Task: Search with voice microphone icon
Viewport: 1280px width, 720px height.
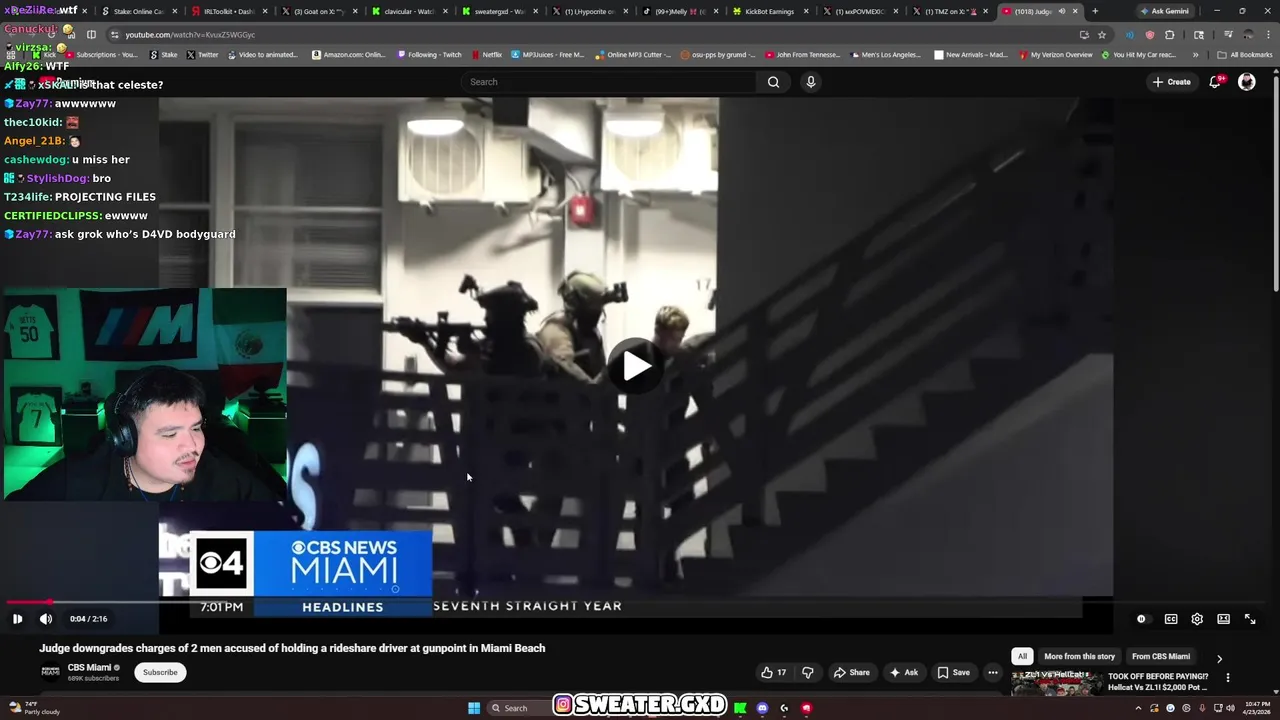Action: click(811, 82)
